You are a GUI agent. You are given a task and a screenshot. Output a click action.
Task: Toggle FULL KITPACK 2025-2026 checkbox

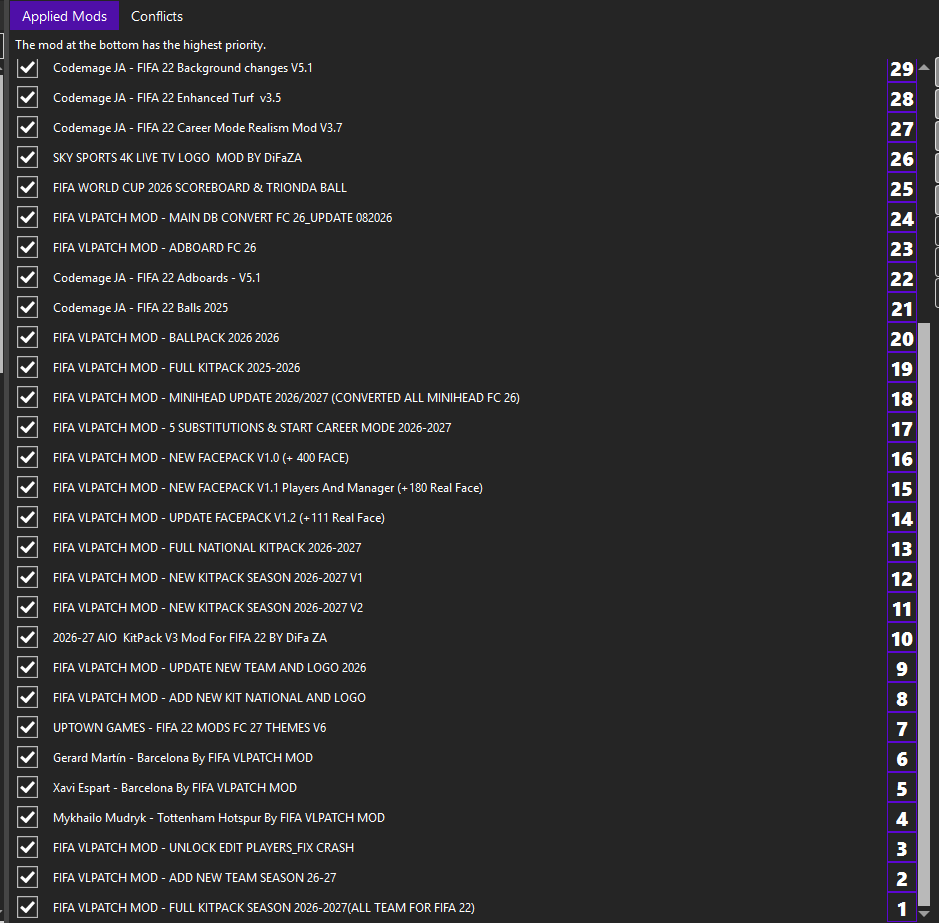pos(28,367)
